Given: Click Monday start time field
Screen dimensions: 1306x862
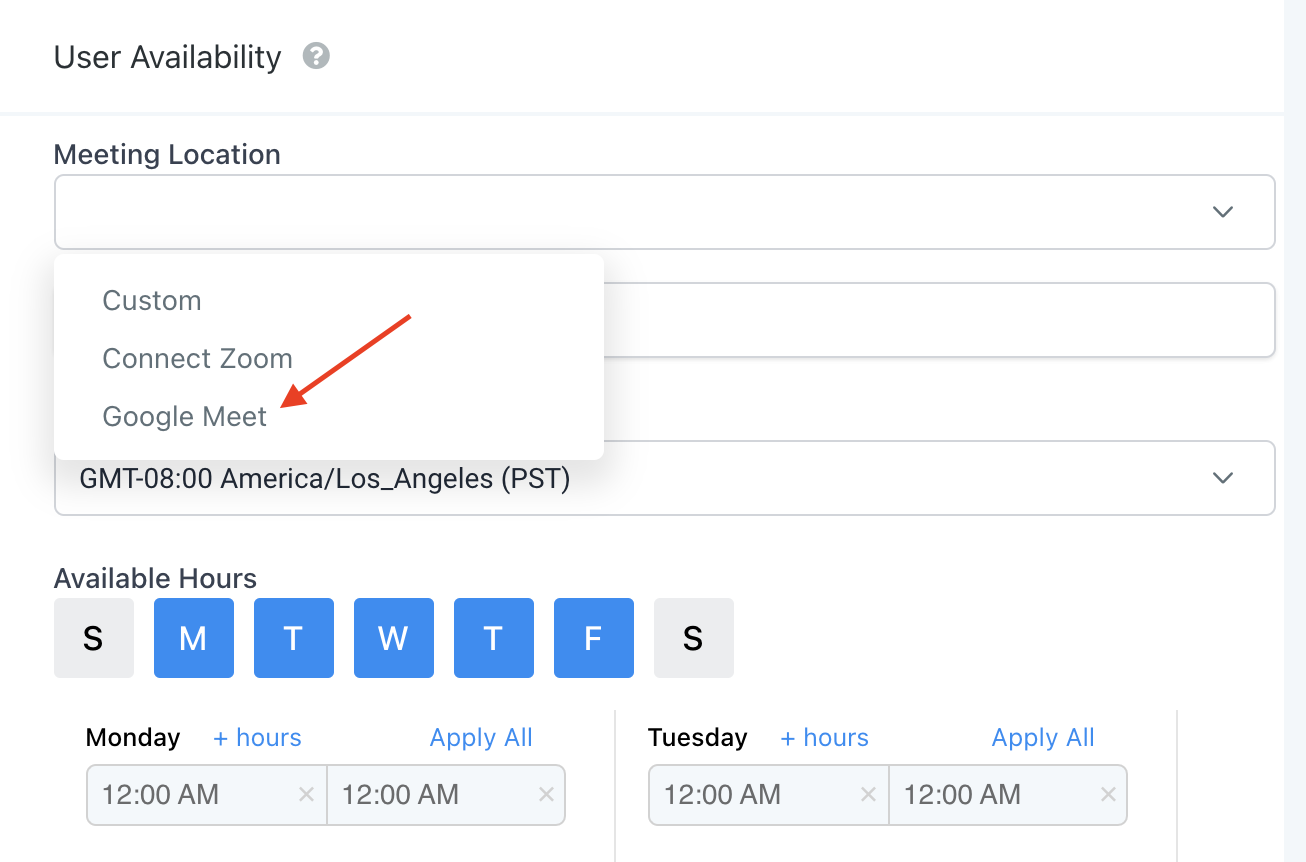Looking at the screenshot, I should pos(190,795).
